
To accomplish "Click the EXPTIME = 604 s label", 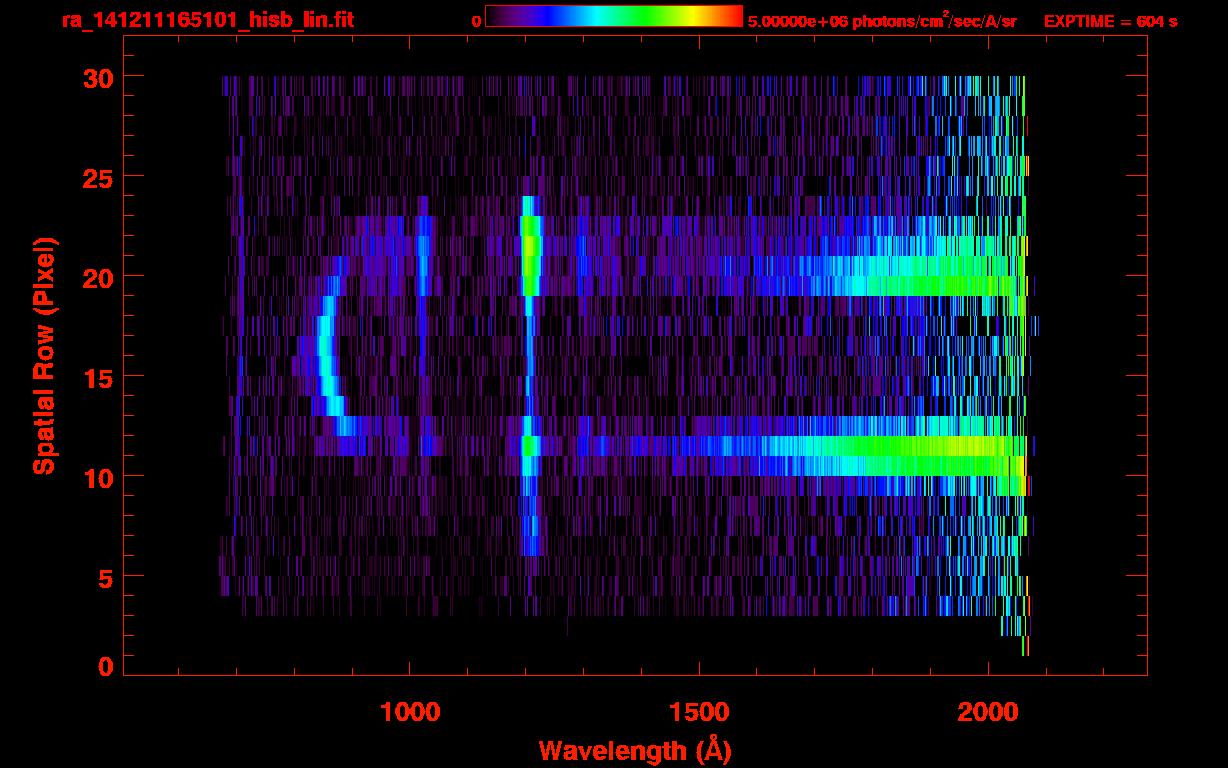I will (1110, 21).
